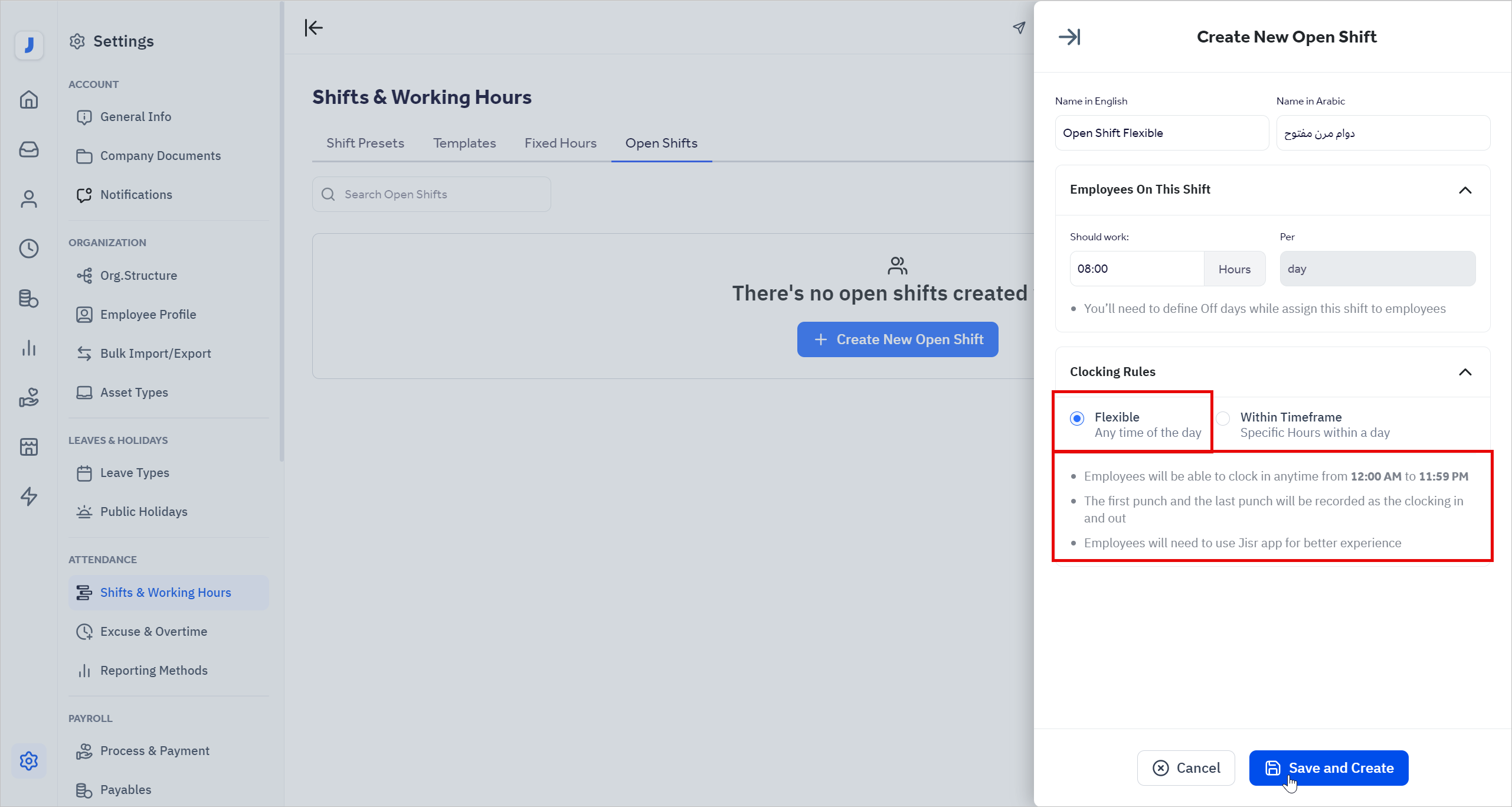Click Cancel to discard the open shift
The width and height of the screenshot is (1512, 807).
pos(1186,767)
